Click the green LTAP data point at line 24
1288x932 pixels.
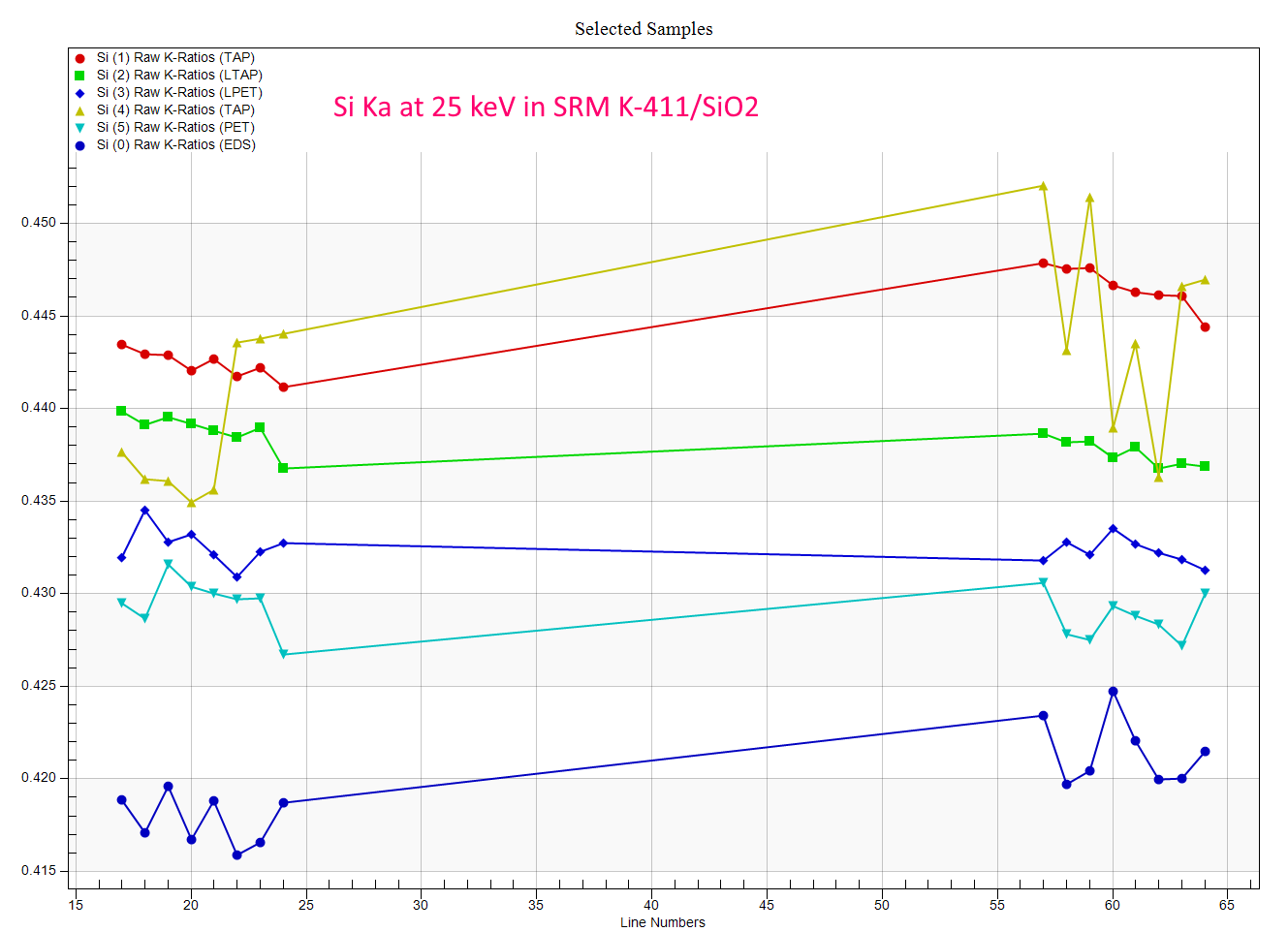[283, 468]
